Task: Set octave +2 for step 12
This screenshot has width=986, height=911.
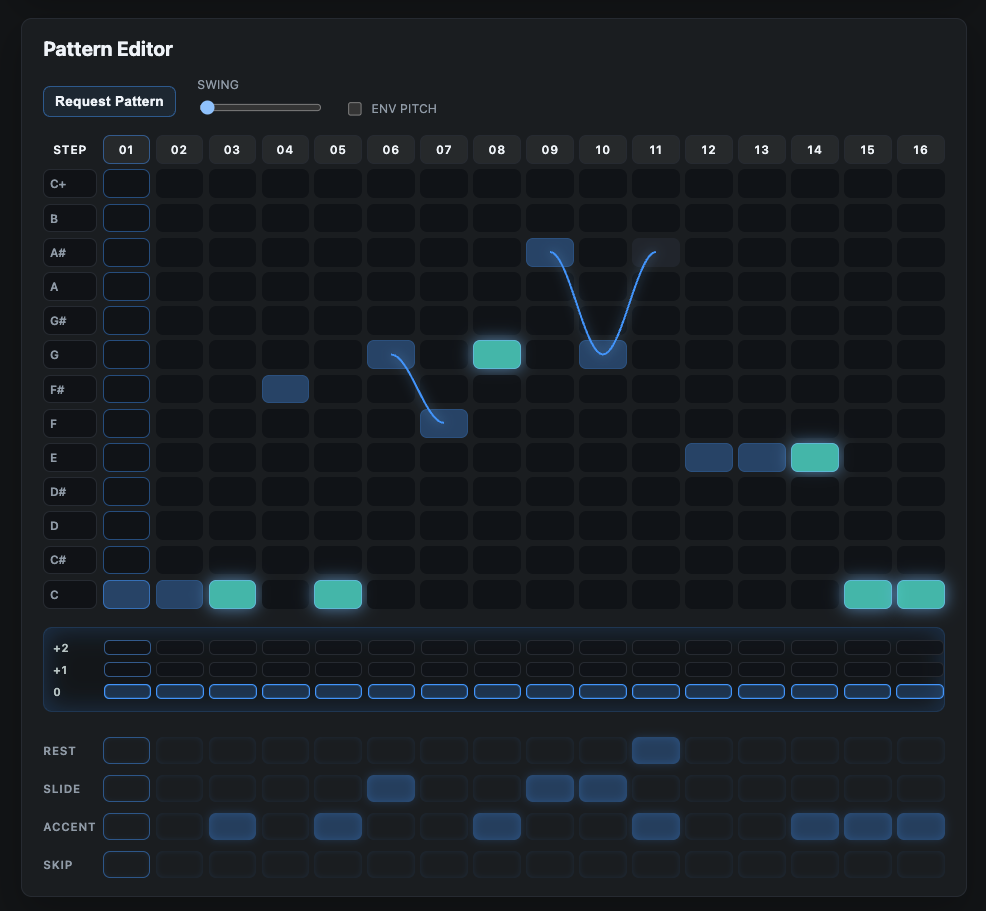Action: click(709, 648)
